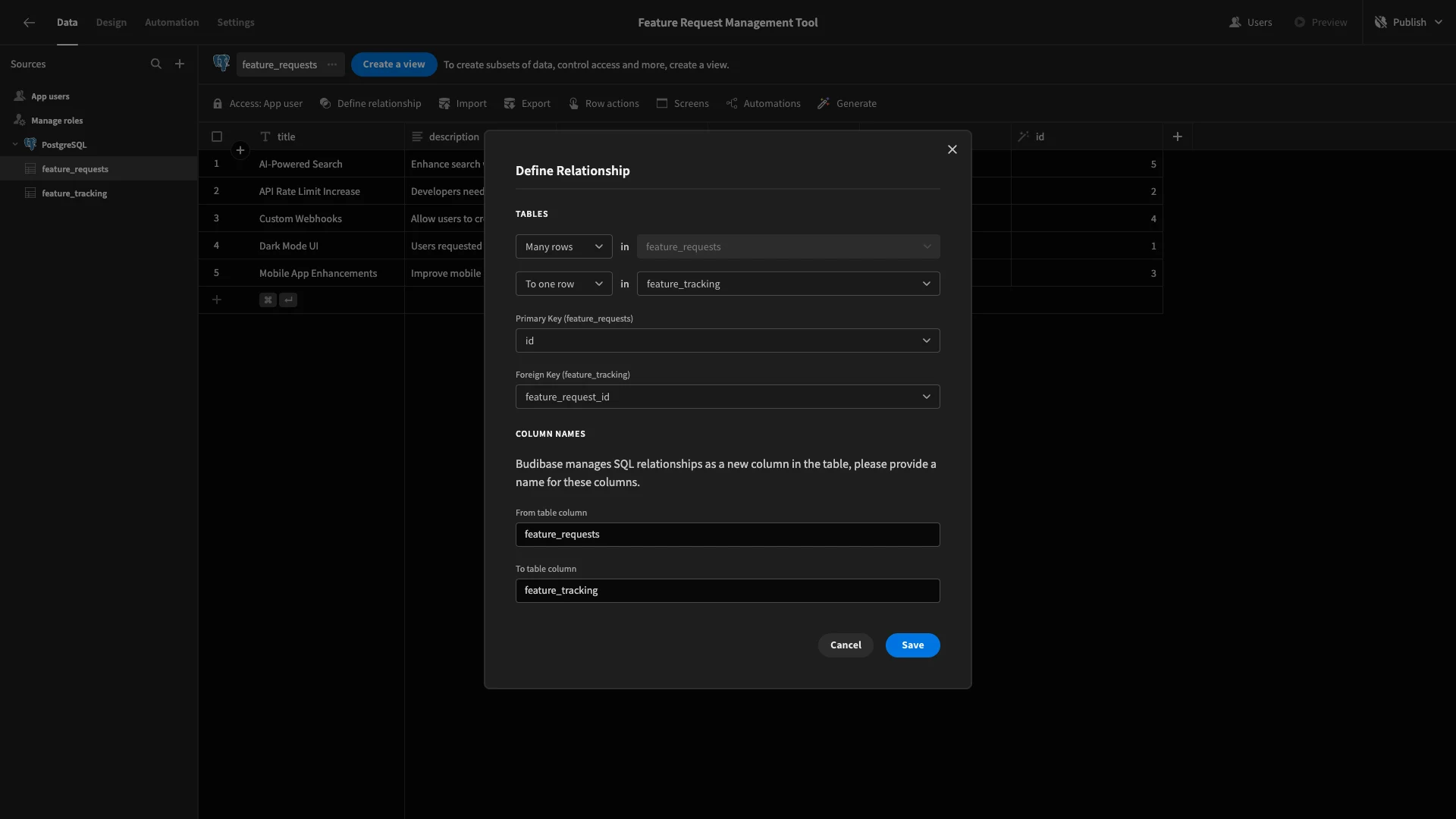Viewport: 1456px width, 819px height.
Task: Switch to the Data tab
Action: [67, 23]
